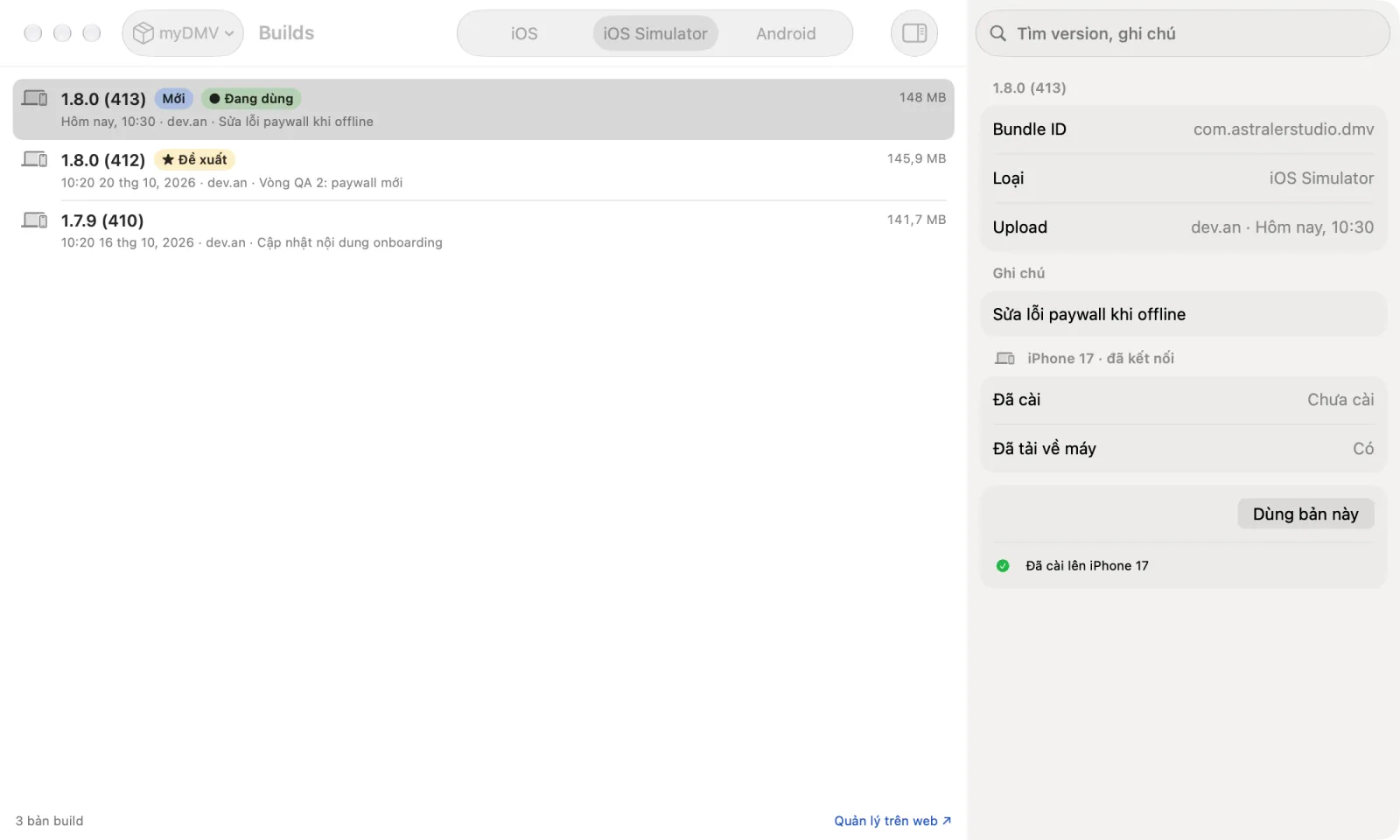Switch to the iOS tab
Image resolution: width=1400 pixels, height=840 pixels.
tap(524, 33)
